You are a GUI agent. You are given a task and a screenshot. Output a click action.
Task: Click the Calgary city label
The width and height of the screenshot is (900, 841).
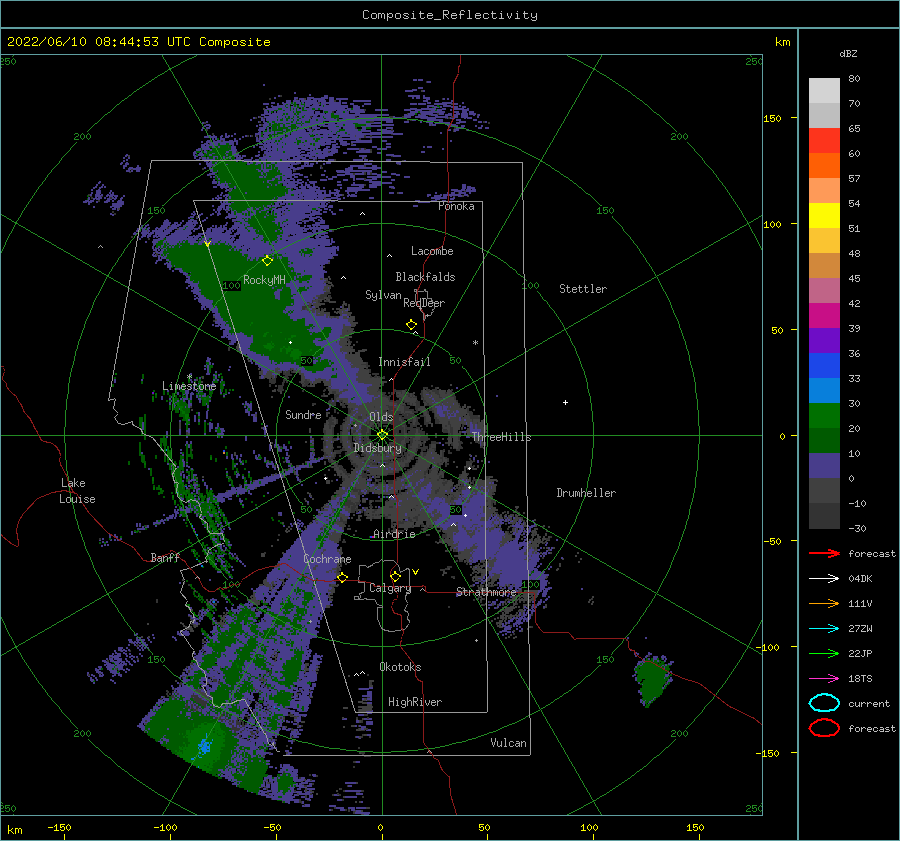tap(390, 588)
